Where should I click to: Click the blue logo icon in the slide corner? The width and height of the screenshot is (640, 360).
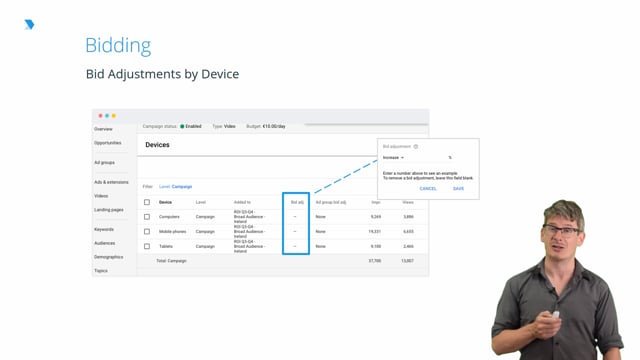coord(29,24)
